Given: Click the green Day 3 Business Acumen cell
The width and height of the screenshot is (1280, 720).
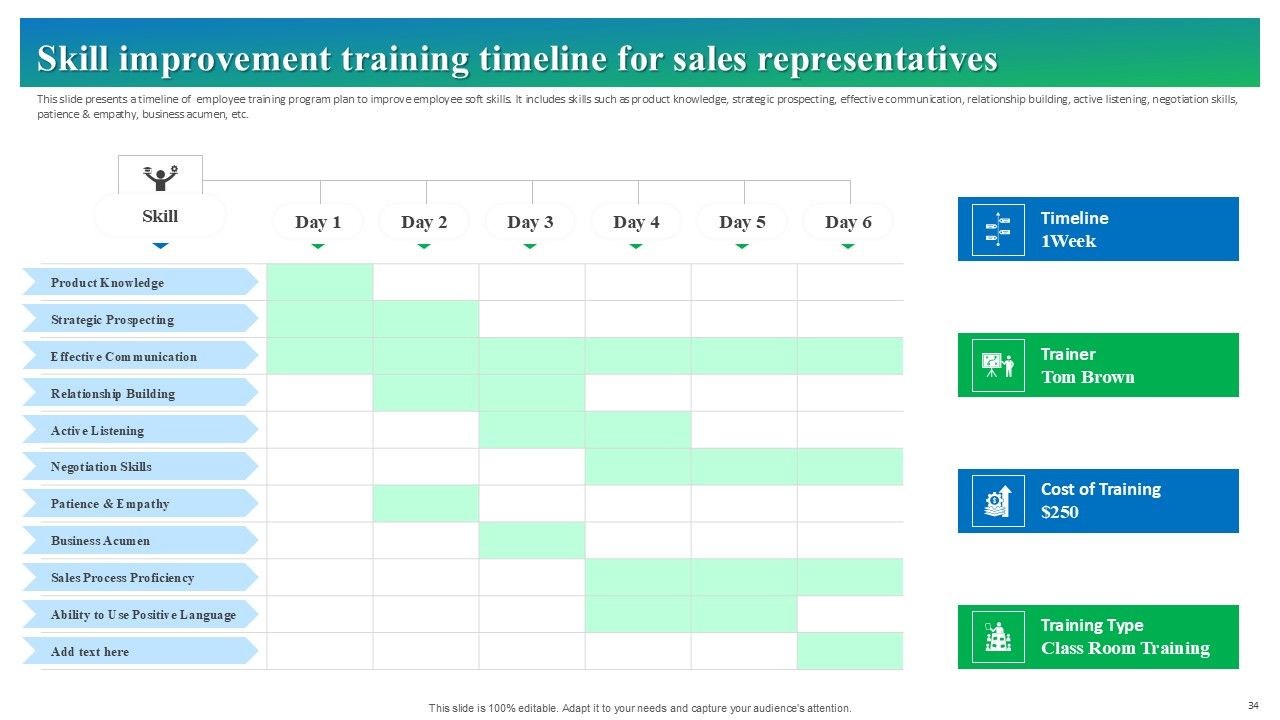Looking at the screenshot, I should click(532, 540).
